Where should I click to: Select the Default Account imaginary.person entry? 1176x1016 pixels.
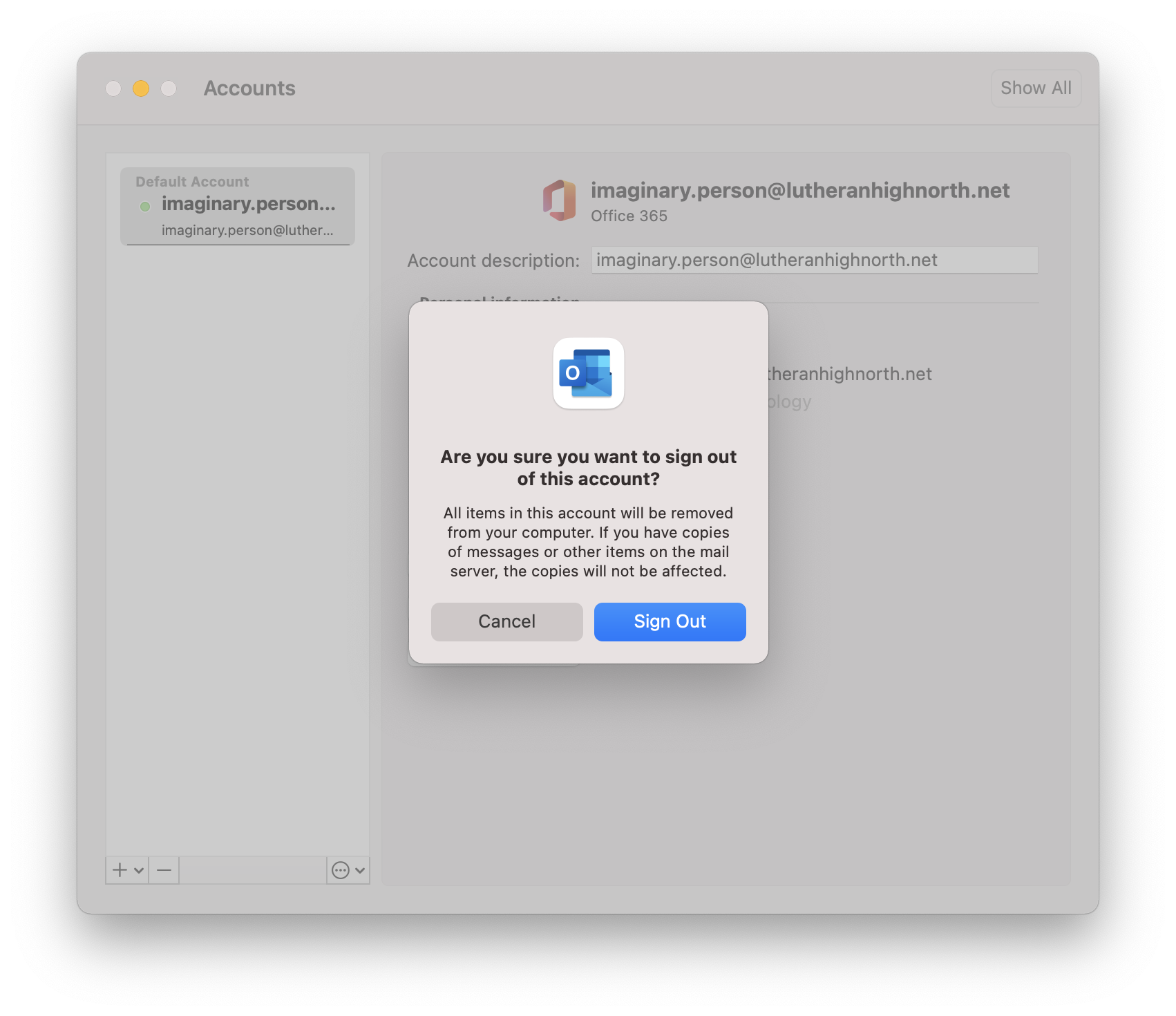tap(238, 206)
